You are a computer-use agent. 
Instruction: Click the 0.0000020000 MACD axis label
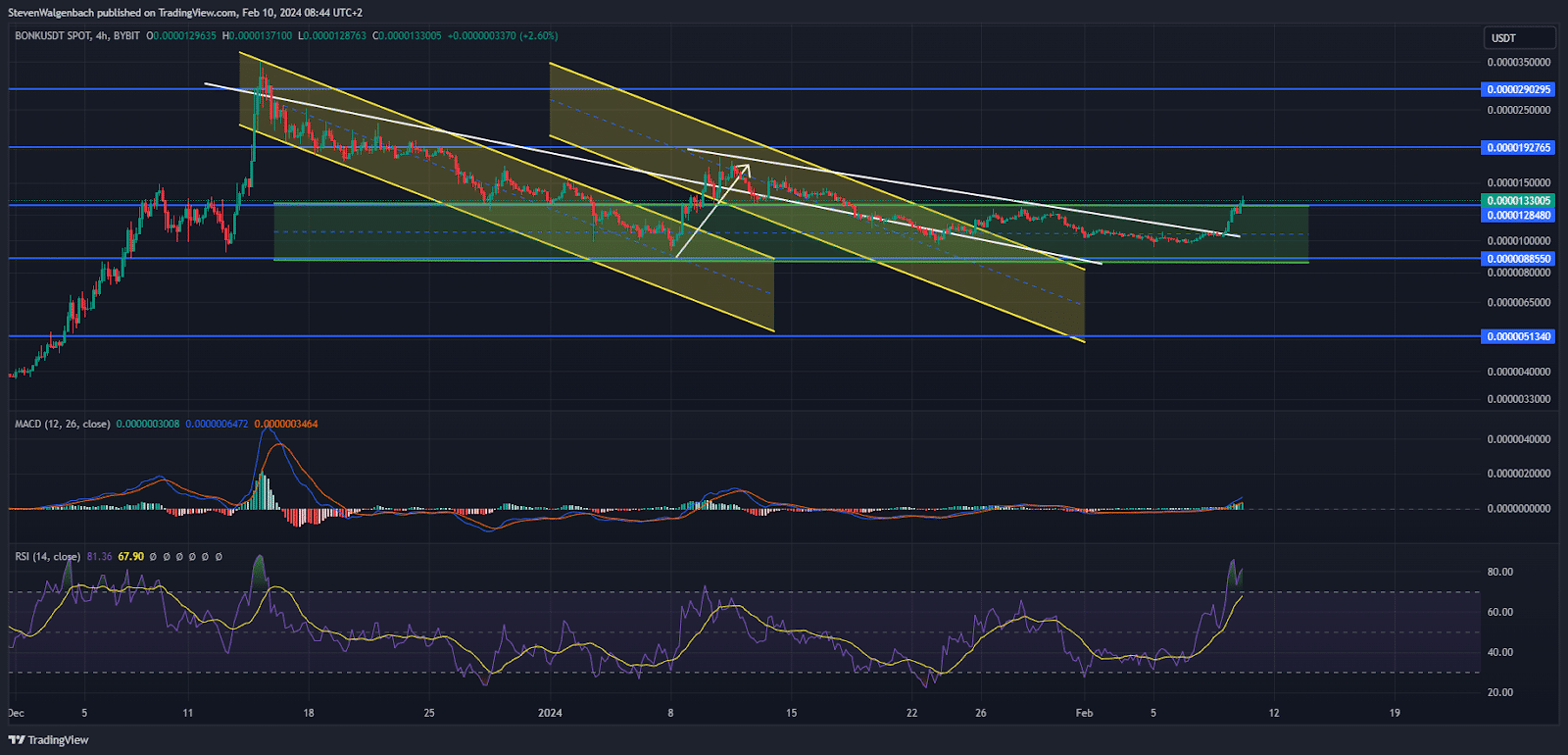1519,474
